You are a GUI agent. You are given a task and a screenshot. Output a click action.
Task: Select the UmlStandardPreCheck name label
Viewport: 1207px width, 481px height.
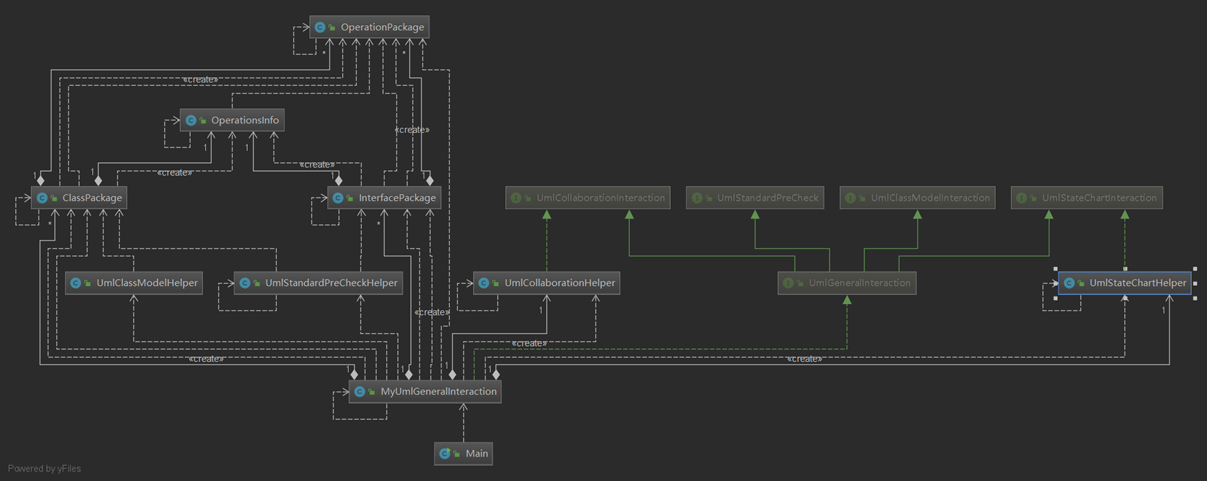coord(768,198)
